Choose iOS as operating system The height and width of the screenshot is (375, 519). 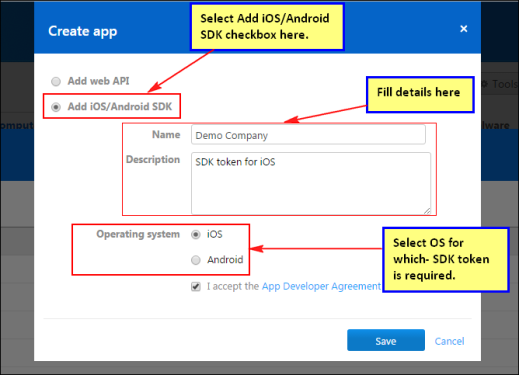point(196,235)
